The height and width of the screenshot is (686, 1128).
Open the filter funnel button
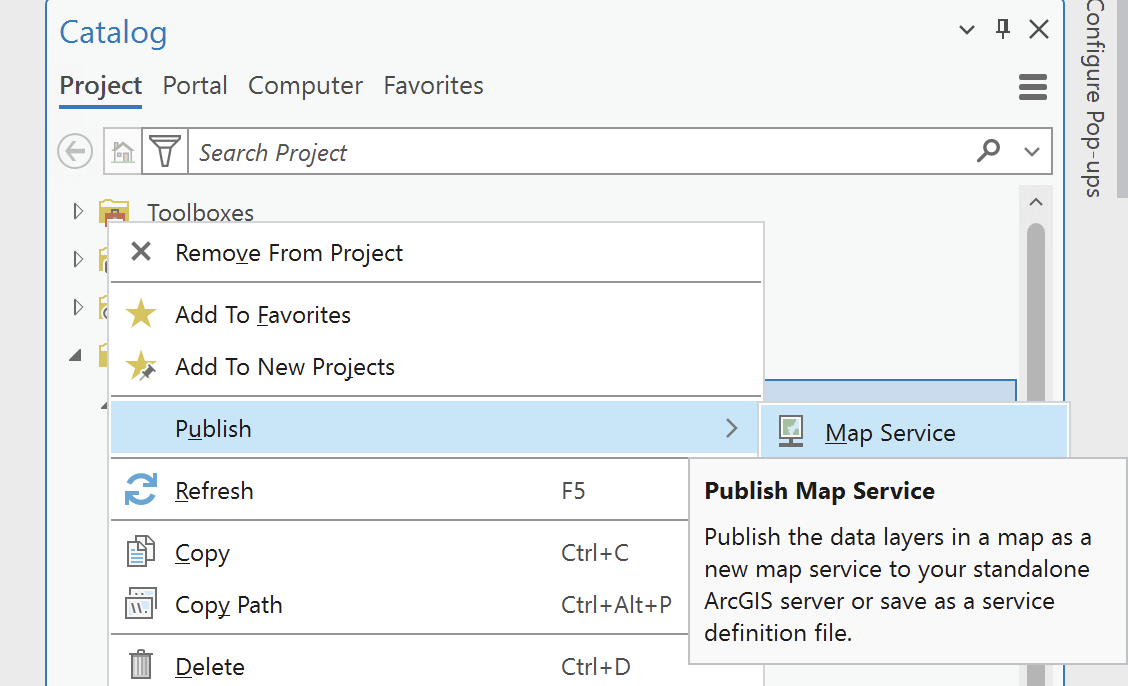165,152
